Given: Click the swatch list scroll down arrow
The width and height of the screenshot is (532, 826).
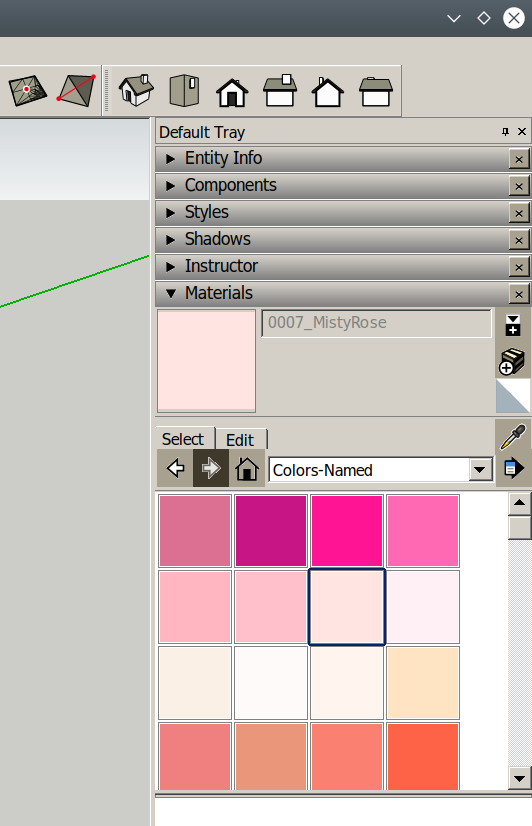Looking at the screenshot, I should pos(519,778).
